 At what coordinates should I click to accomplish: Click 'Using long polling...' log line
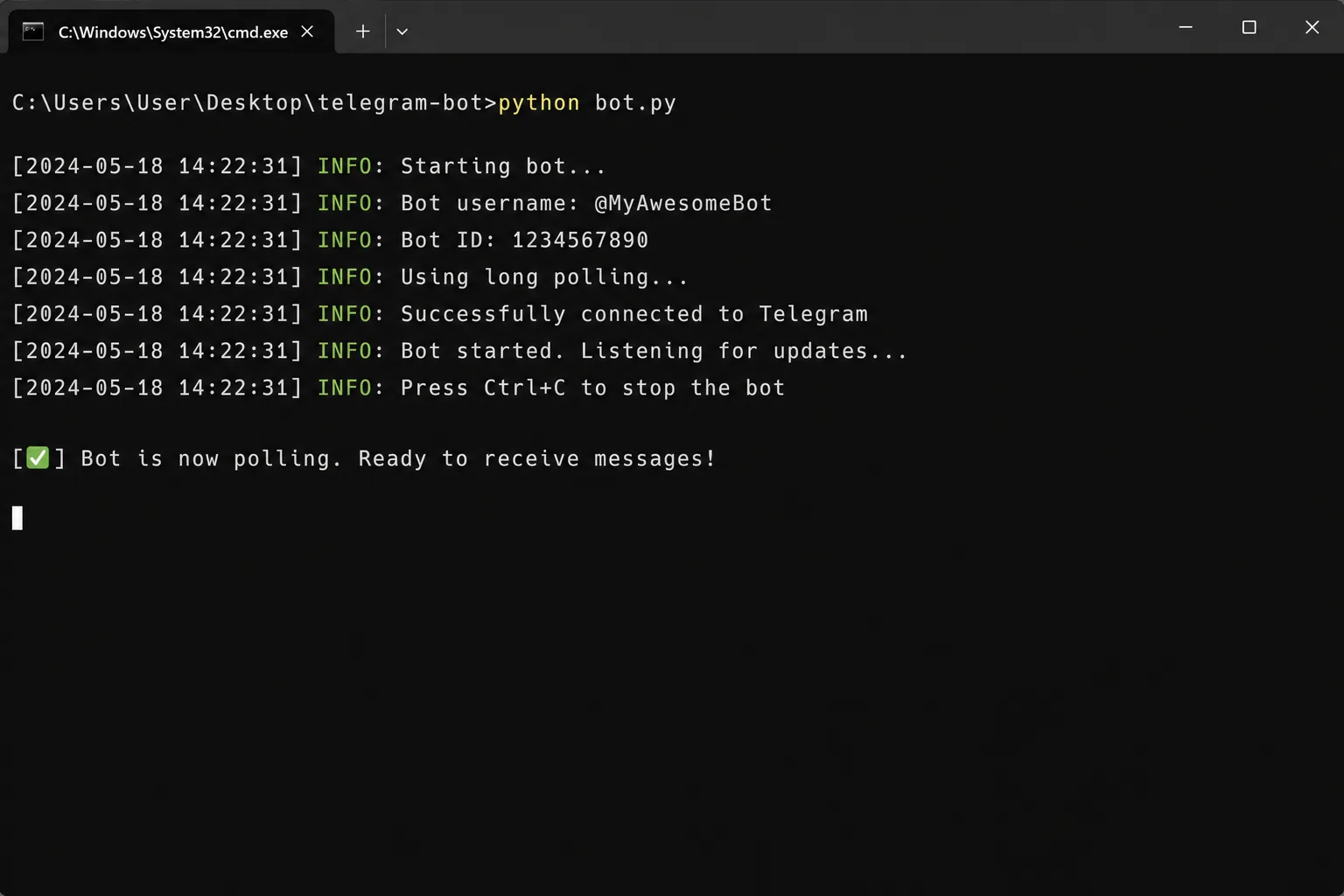click(x=544, y=276)
